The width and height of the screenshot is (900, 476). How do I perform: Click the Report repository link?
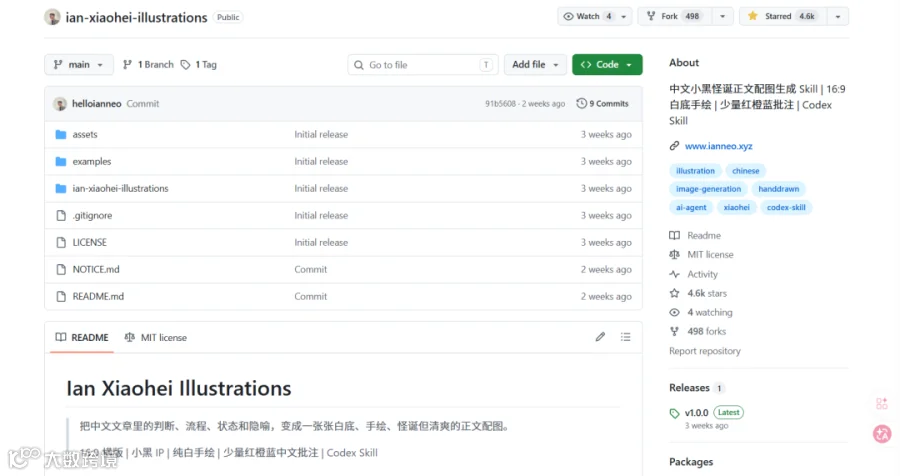coord(705,351)
